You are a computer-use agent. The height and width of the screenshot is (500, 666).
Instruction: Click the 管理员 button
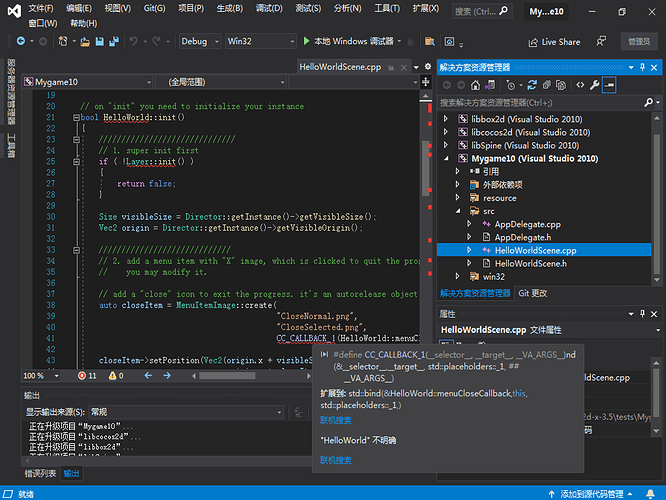638,42
